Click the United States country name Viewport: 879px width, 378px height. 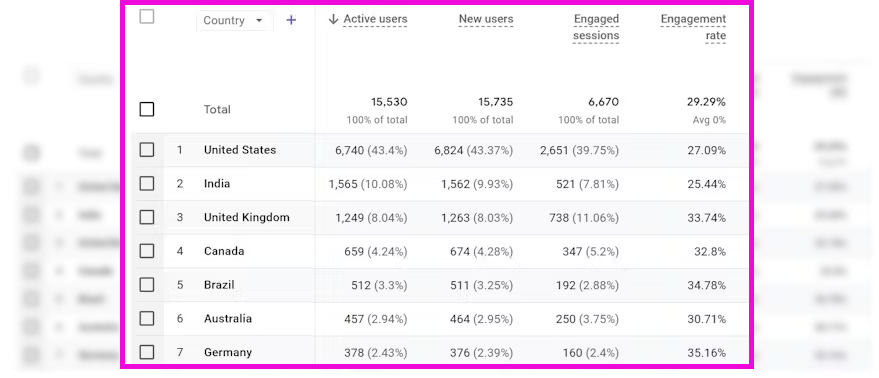[x=240, y=150]
